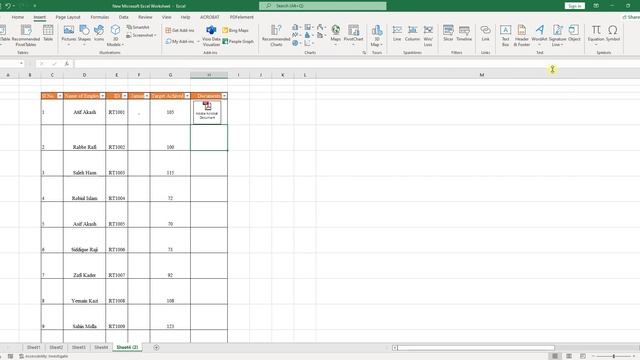Switch to Sheet2 tab

click(56, 347)
